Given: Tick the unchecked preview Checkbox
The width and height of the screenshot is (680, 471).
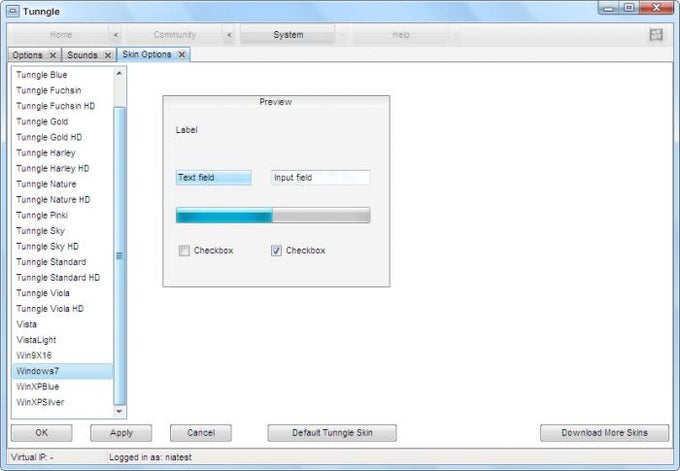Looking at the screenshot, I should [x=184, y=251].
